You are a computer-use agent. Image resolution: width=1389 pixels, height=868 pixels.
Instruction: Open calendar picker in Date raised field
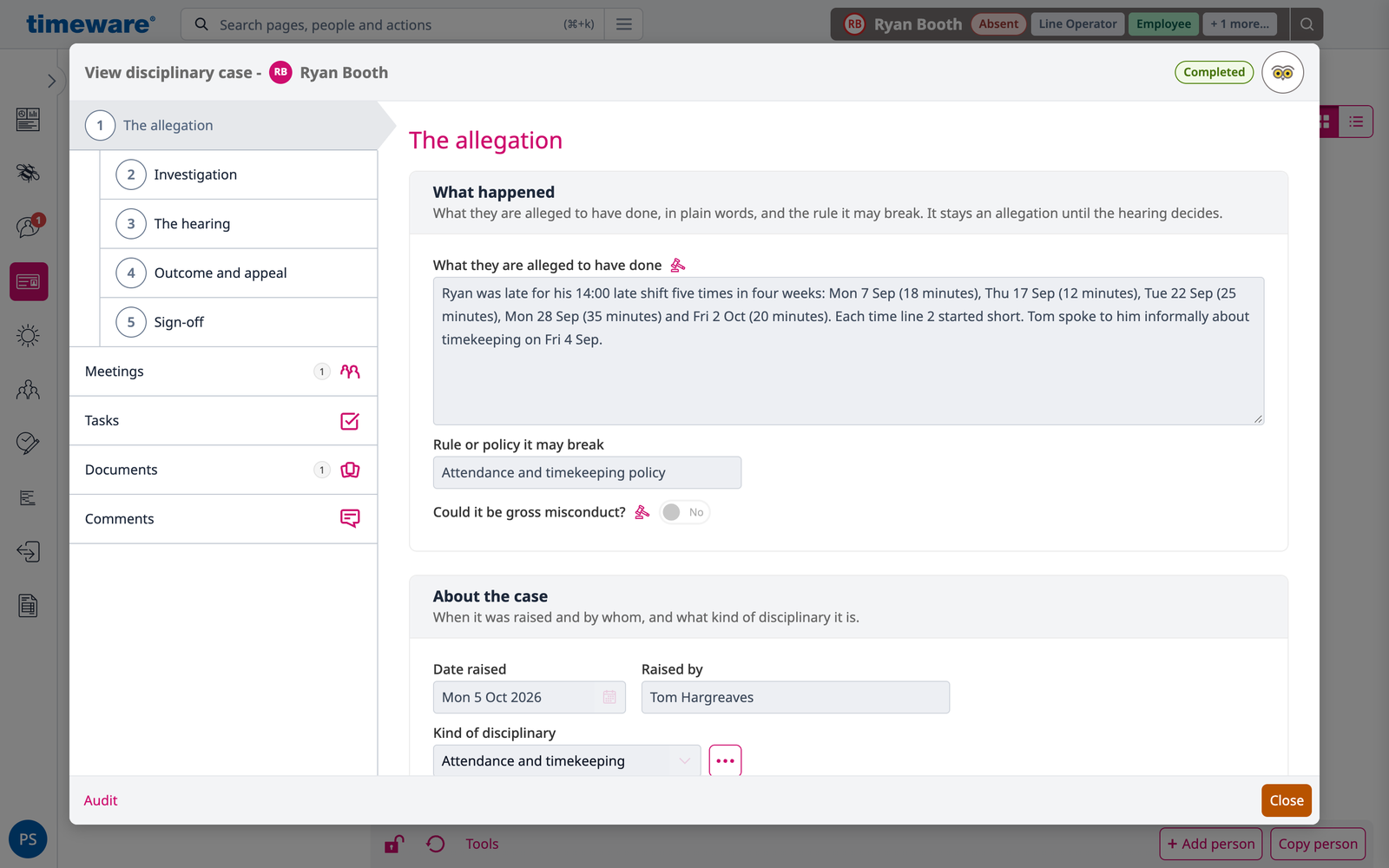[609, 697]
